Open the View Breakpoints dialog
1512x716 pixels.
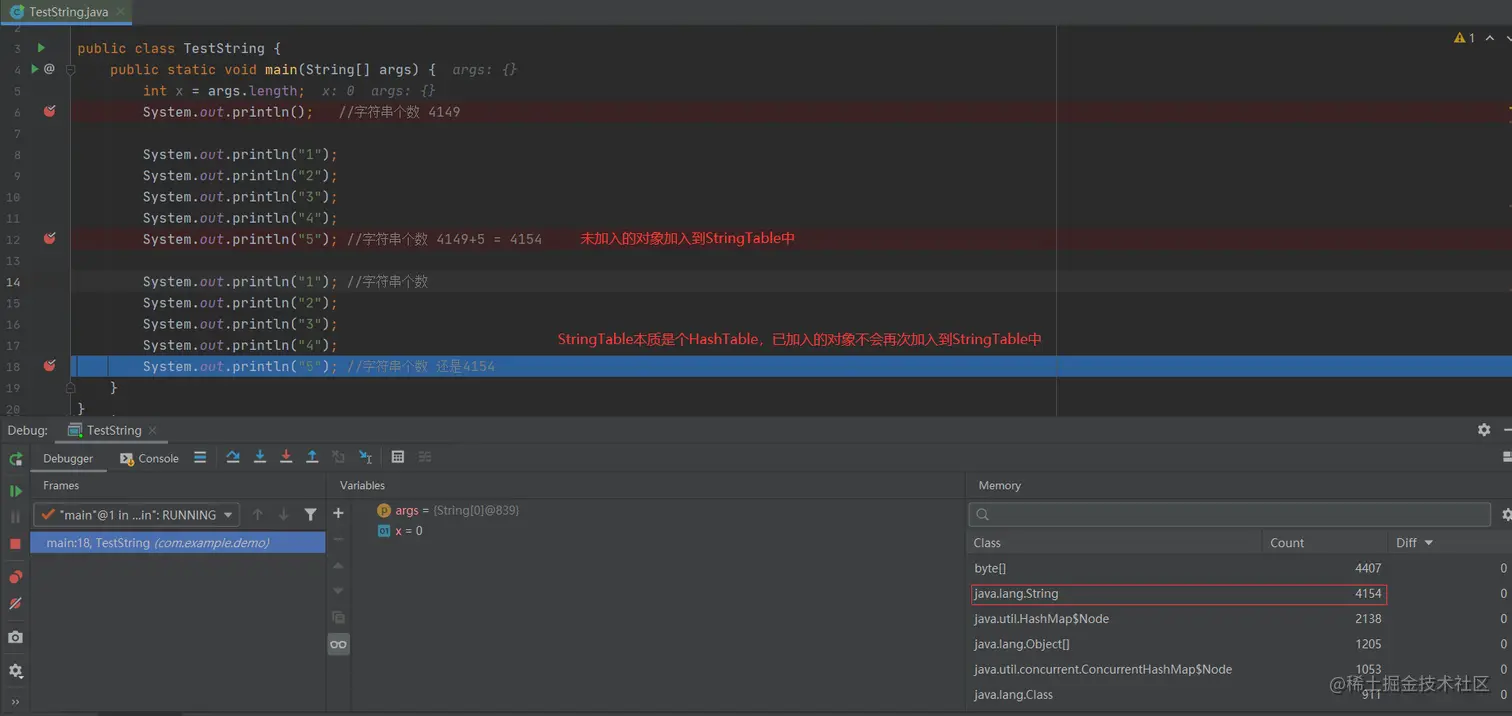click(x=16, y=577)
